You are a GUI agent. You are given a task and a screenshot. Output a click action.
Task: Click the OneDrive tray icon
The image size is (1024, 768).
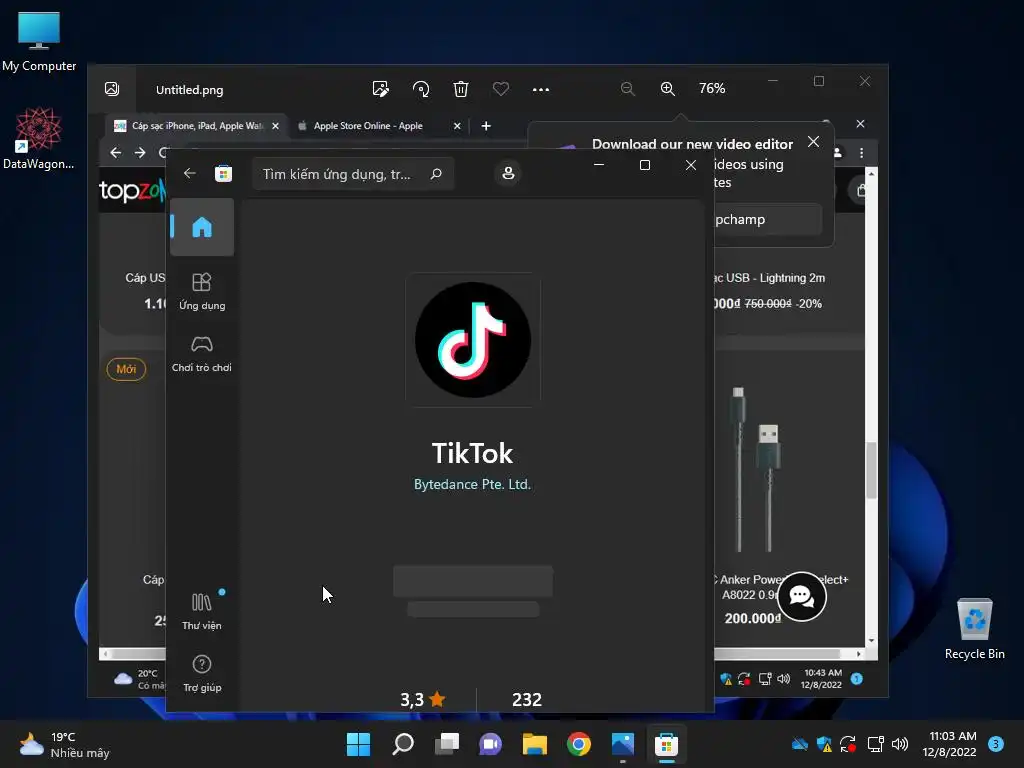pyautogui.click(x=800, y=744)
